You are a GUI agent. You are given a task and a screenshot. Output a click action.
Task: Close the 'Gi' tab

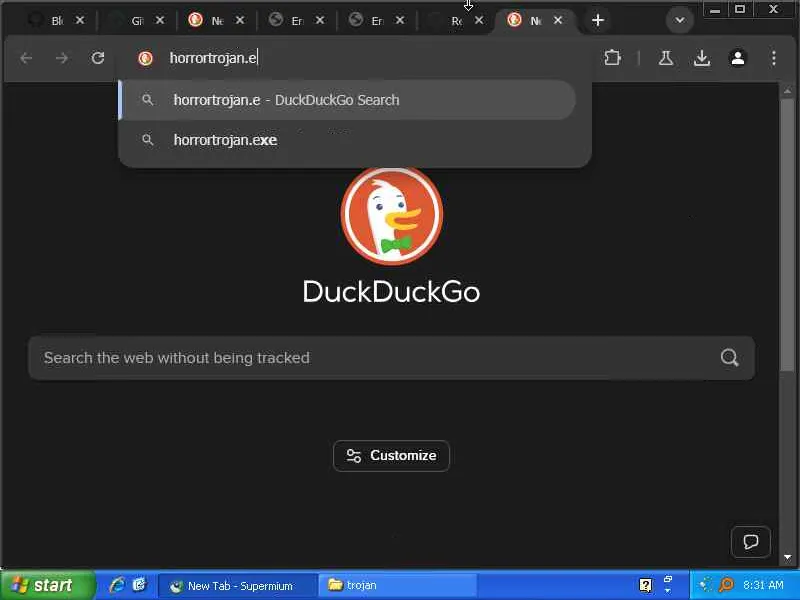tap(160, 20)
